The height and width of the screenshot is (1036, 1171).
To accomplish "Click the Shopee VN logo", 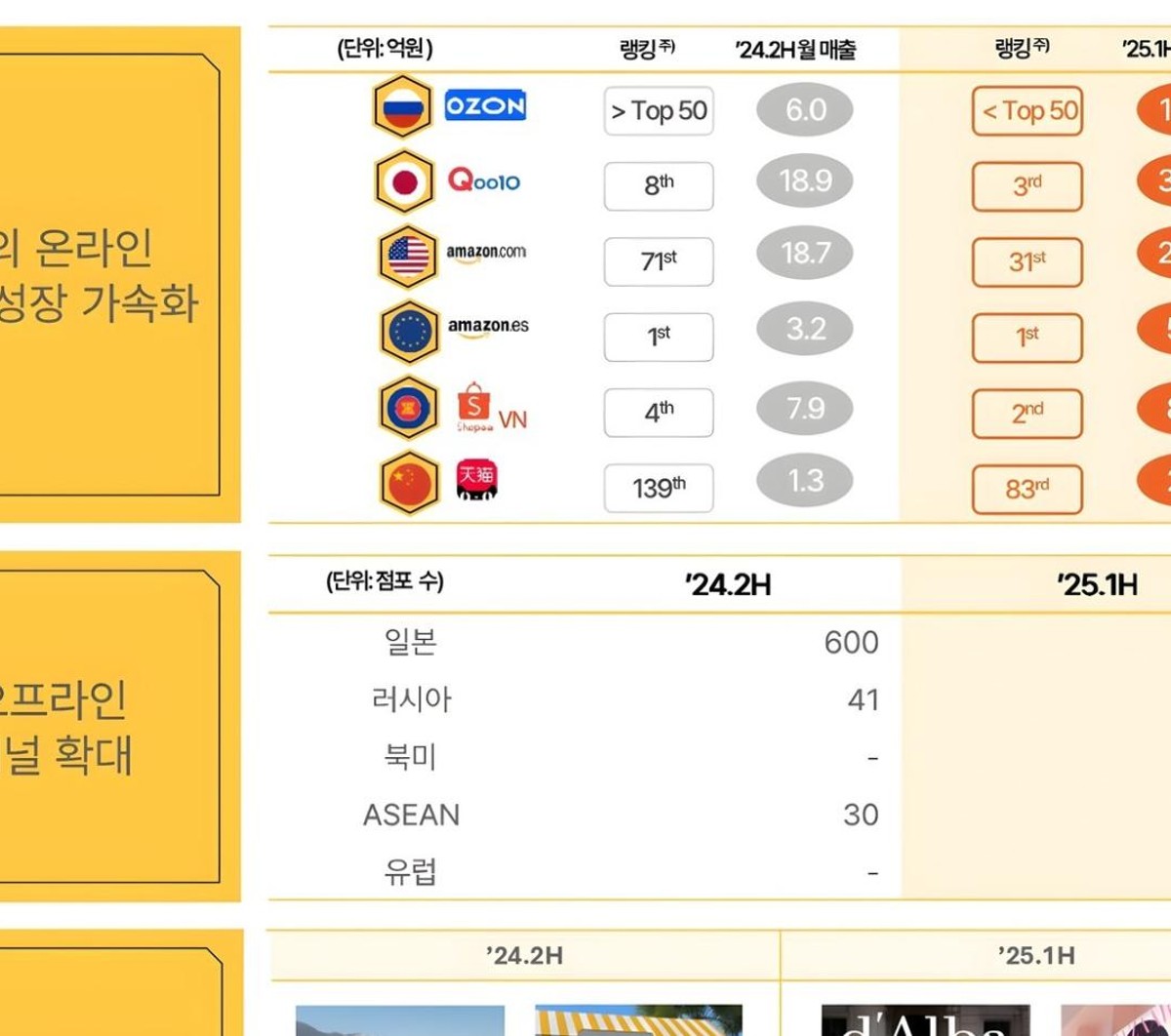I will tap(491, 408).
